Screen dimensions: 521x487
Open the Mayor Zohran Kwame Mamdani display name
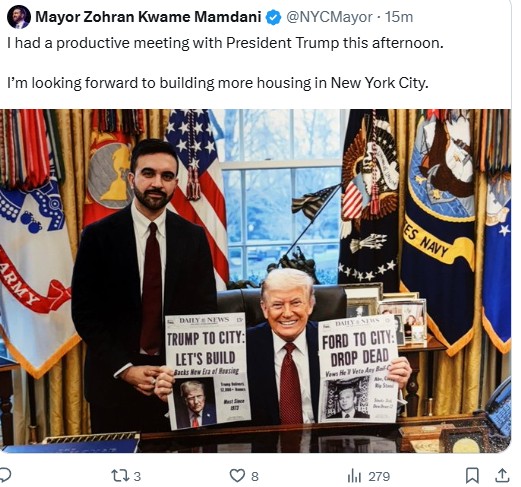[x=148, y=17]
